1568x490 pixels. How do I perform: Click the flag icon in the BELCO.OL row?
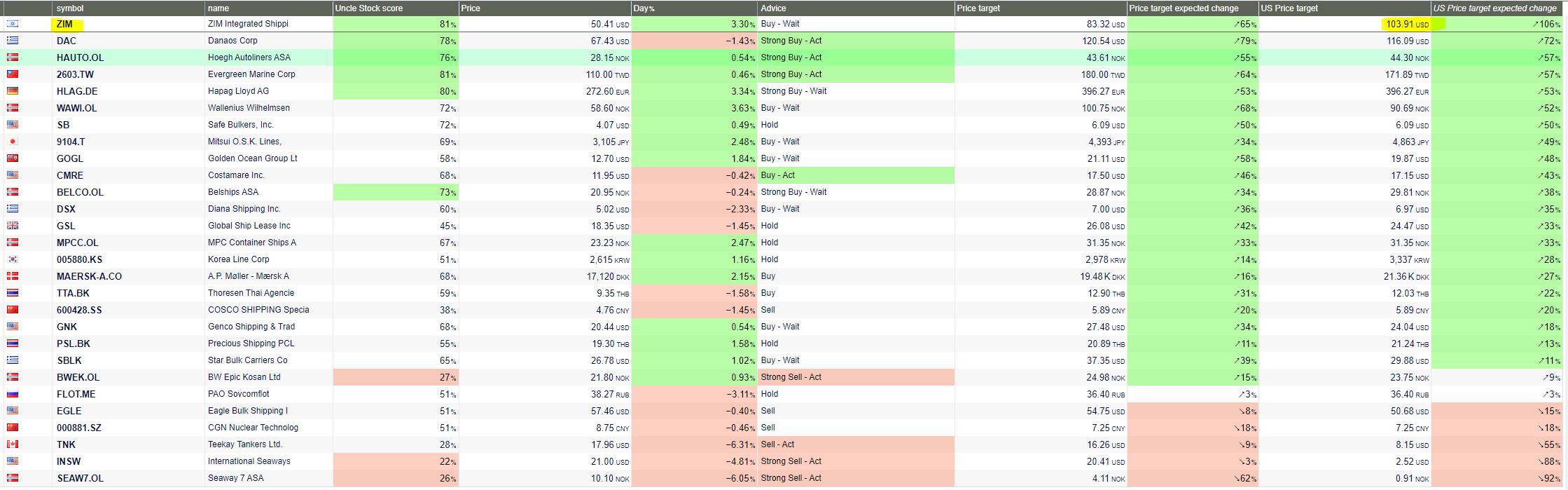click(13, 192)
